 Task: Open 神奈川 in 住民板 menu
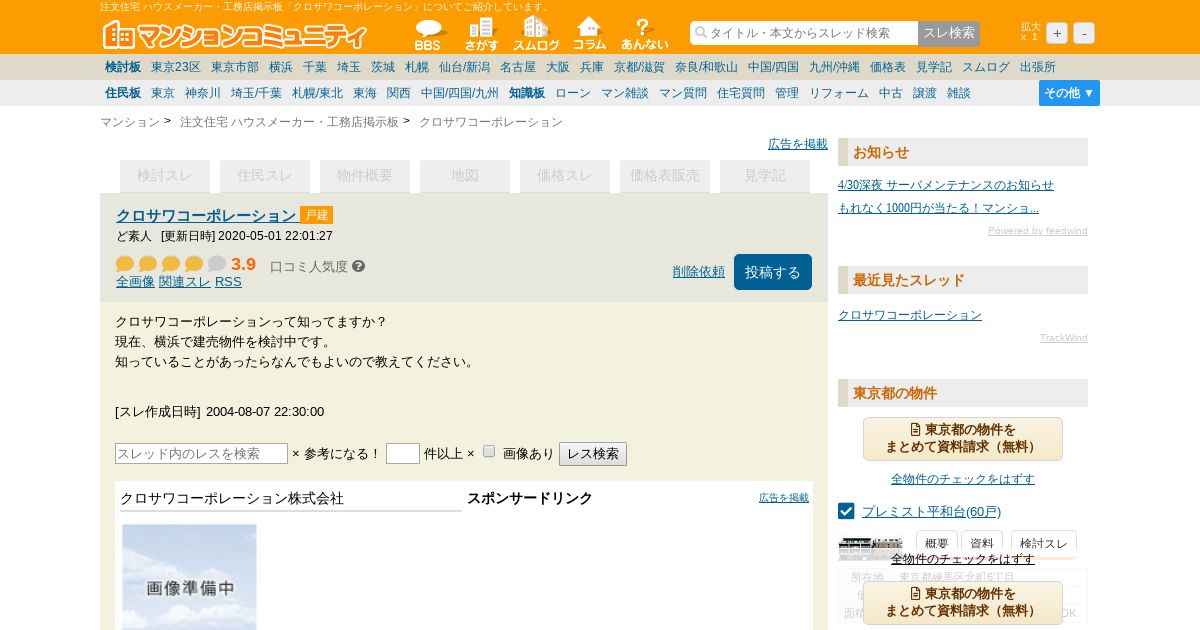pyautogui.click(x=203, y=93)
